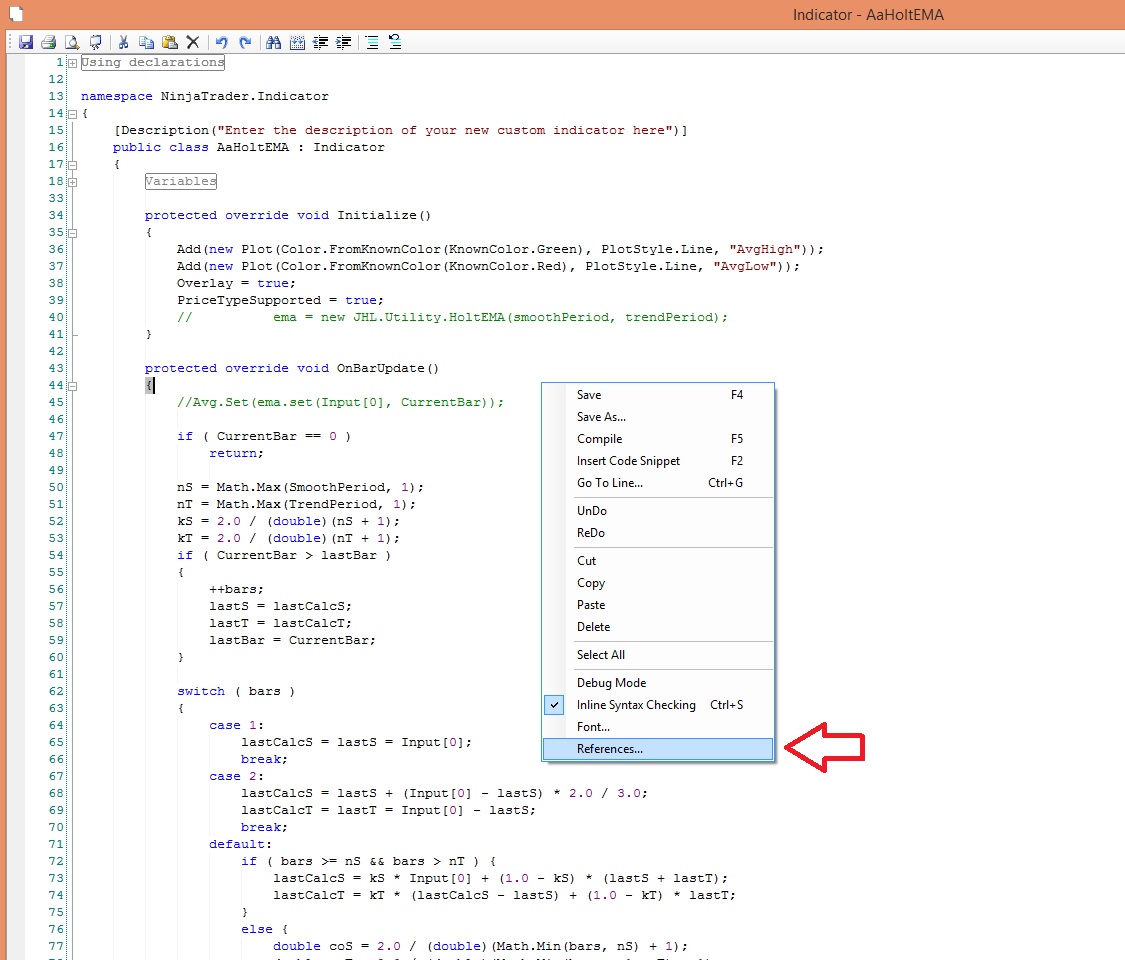Click 'Overlay = true;' on line 38
Viewport: 1125px width, 960px height.
coord(236,283)
